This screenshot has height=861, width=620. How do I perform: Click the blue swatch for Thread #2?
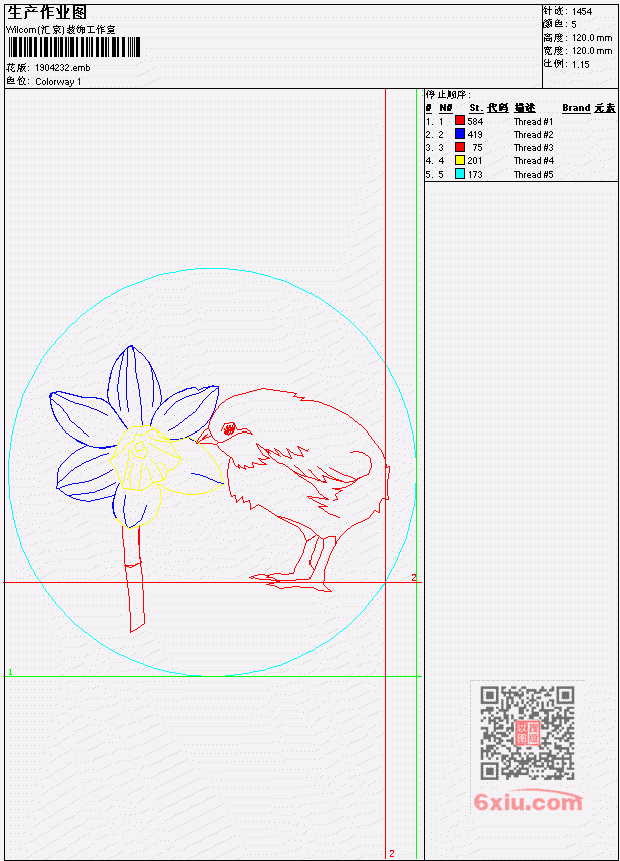(x=460, y=134)
